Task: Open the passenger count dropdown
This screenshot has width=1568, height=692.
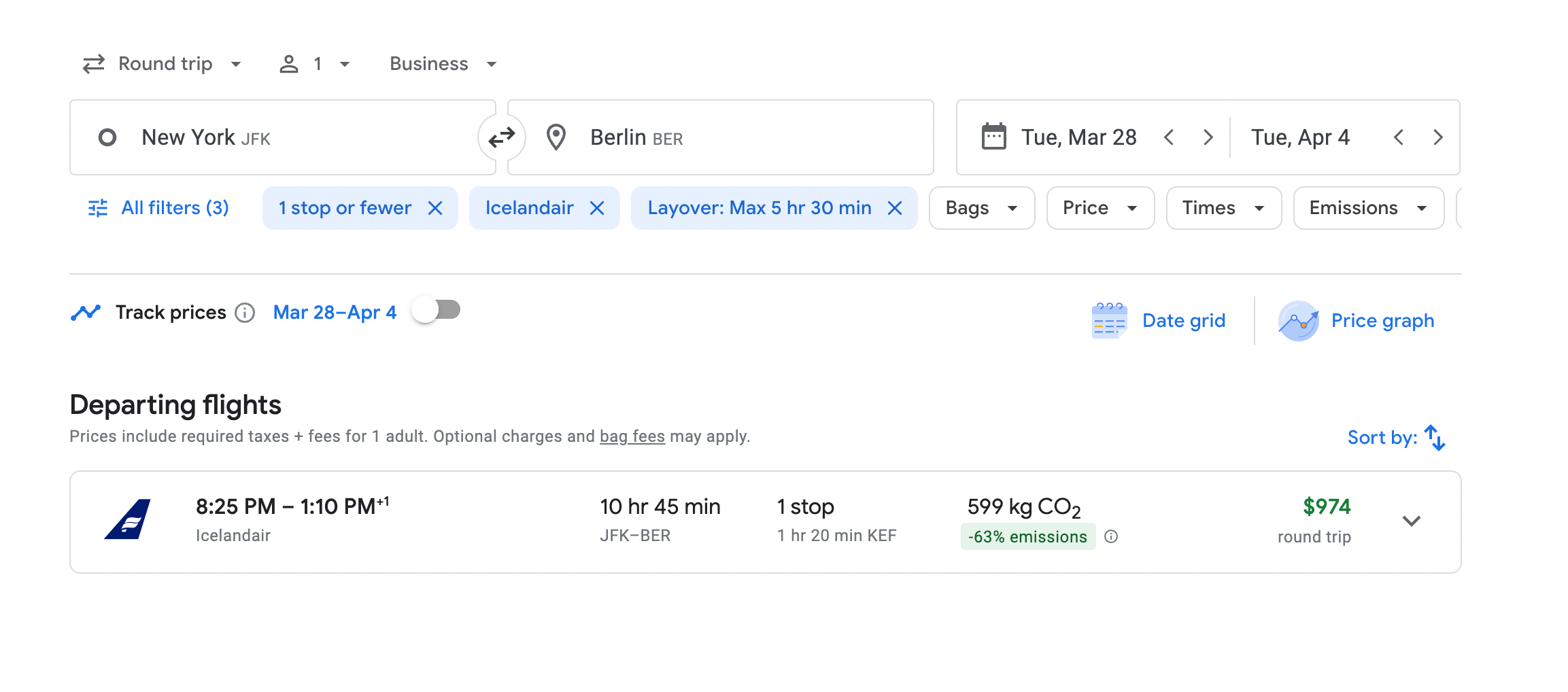Action: [x=315, y=64]
